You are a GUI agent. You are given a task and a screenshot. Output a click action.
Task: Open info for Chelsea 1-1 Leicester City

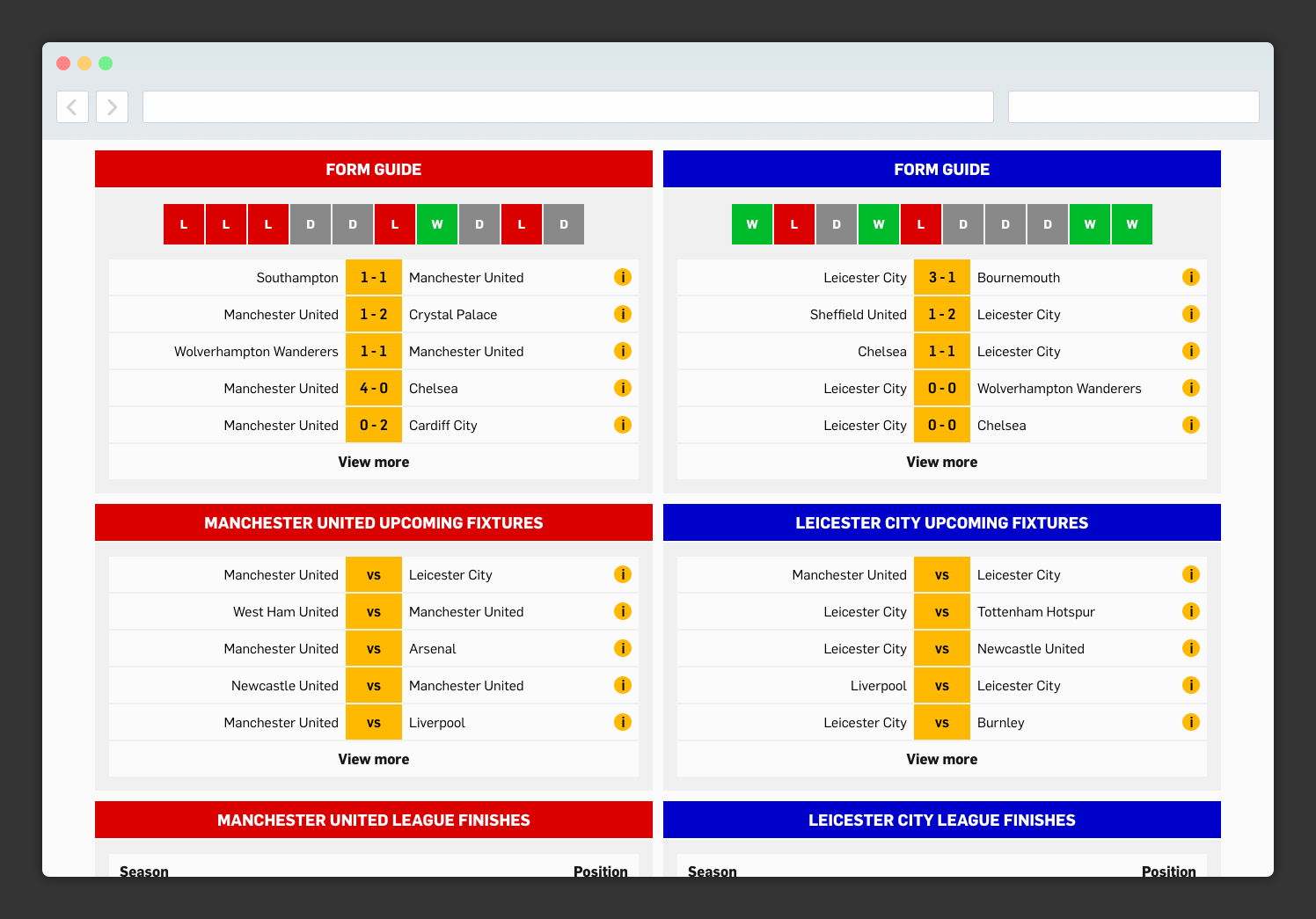click(1191, 351)
